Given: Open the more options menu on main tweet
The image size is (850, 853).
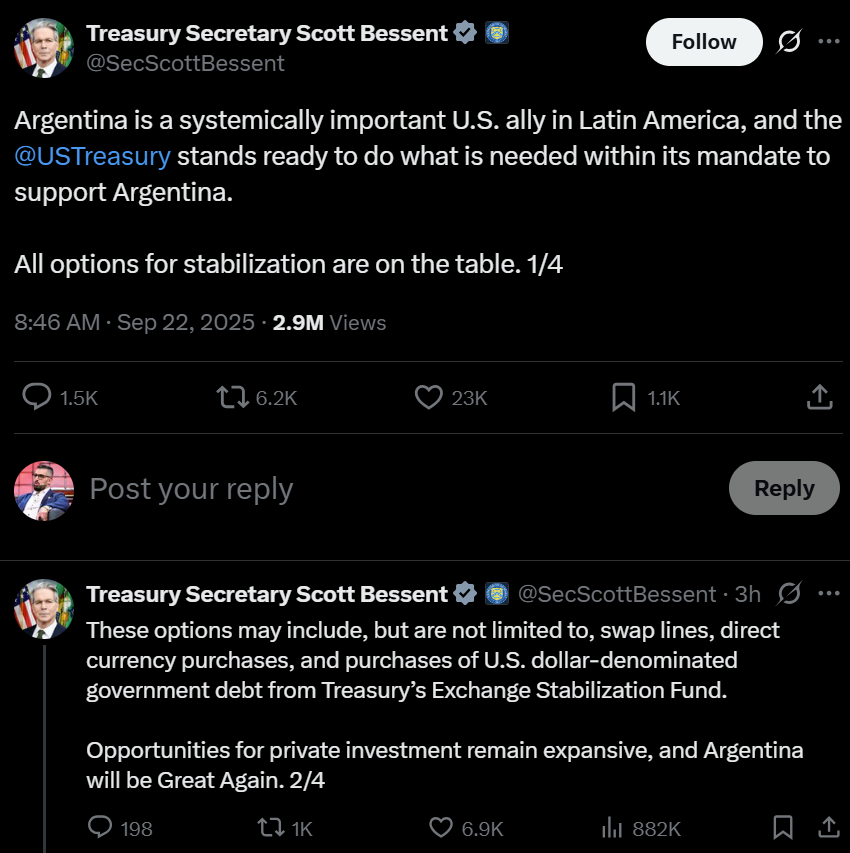Looking at the screenshot, I should tap(829, 41).
